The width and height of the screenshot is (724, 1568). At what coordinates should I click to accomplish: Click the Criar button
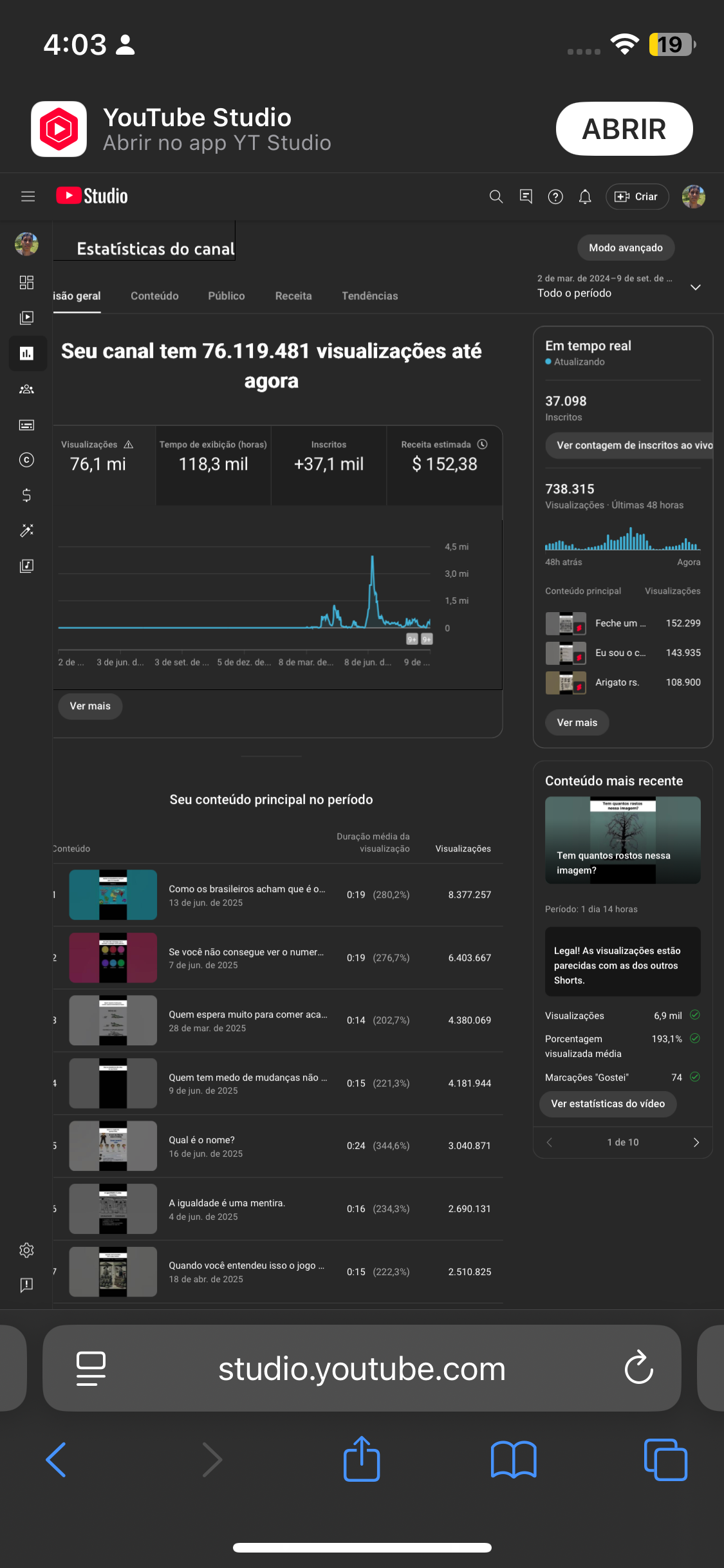pos(636,196)
